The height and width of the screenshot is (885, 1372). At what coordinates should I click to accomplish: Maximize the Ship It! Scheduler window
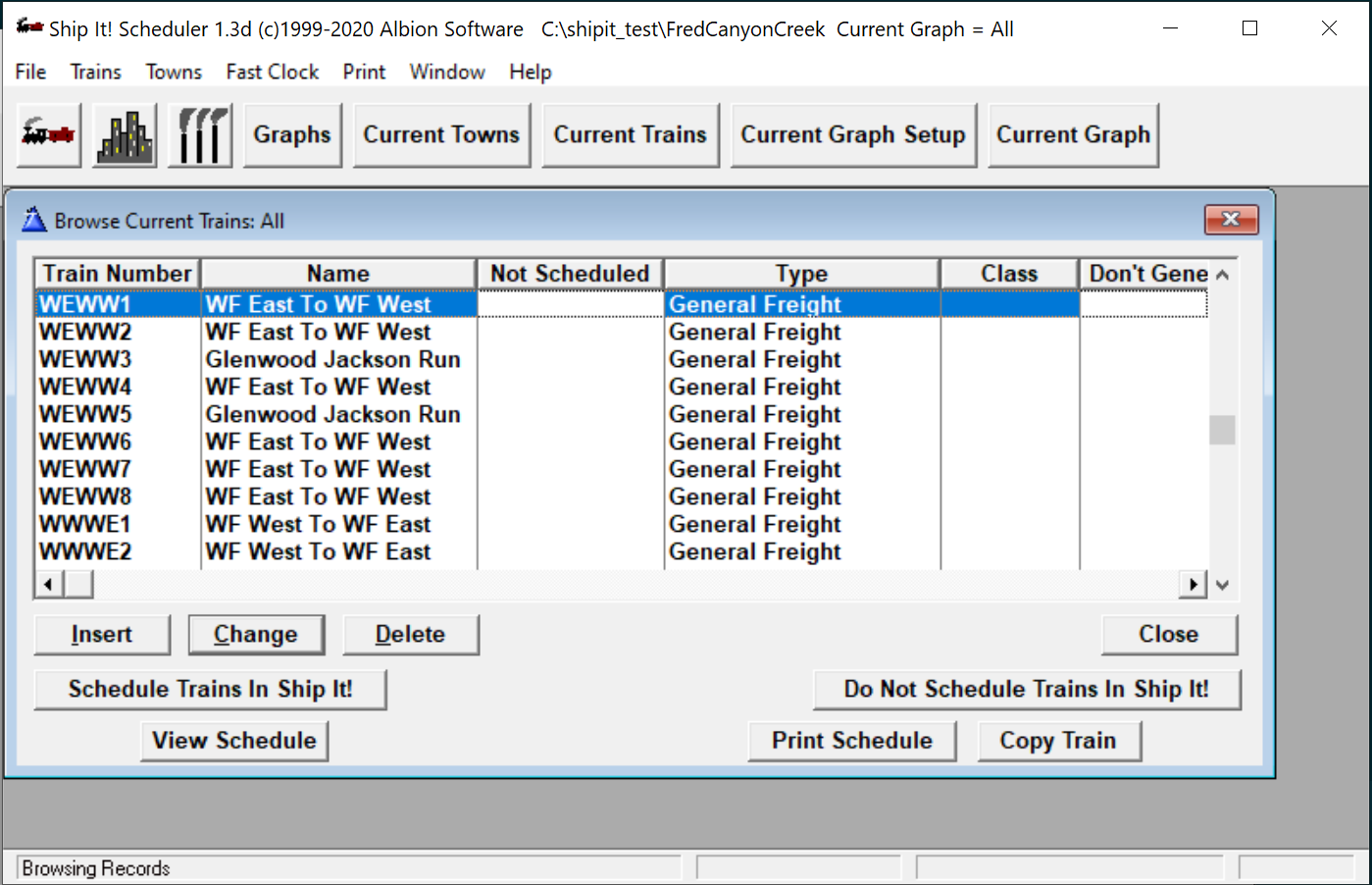pos(1249,27)
